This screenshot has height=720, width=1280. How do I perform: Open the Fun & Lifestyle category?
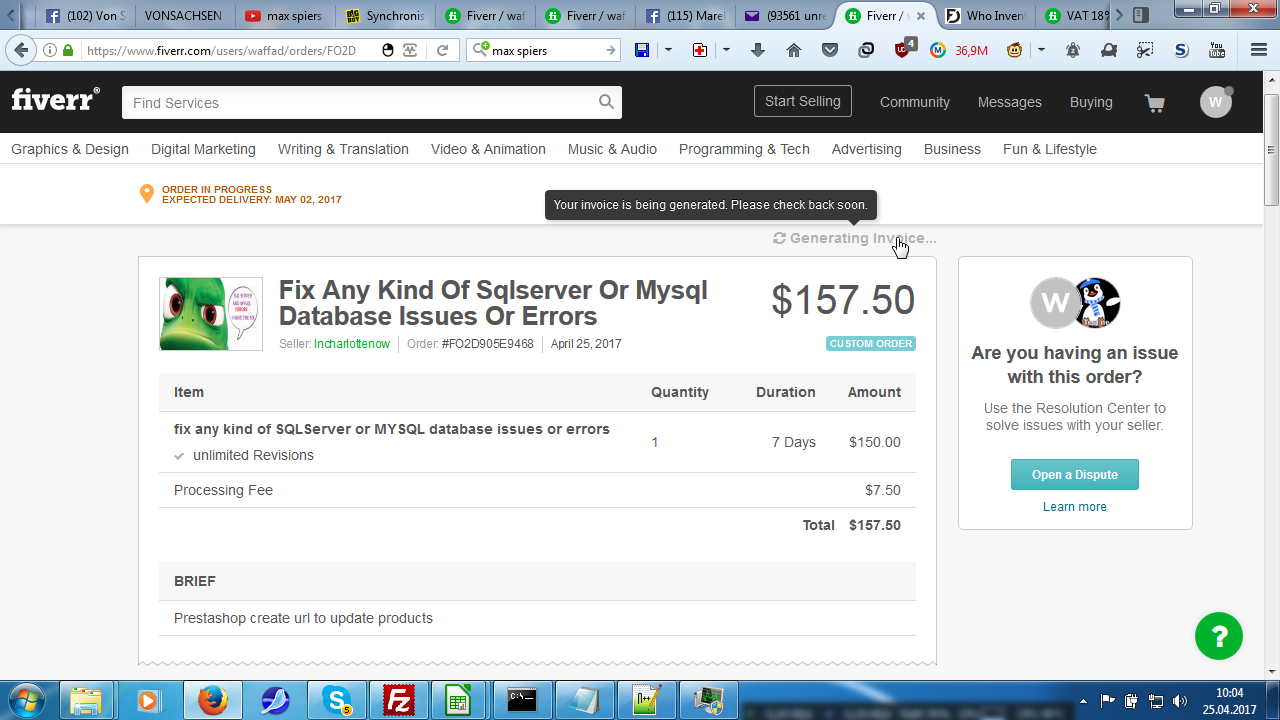[1050, 149]
